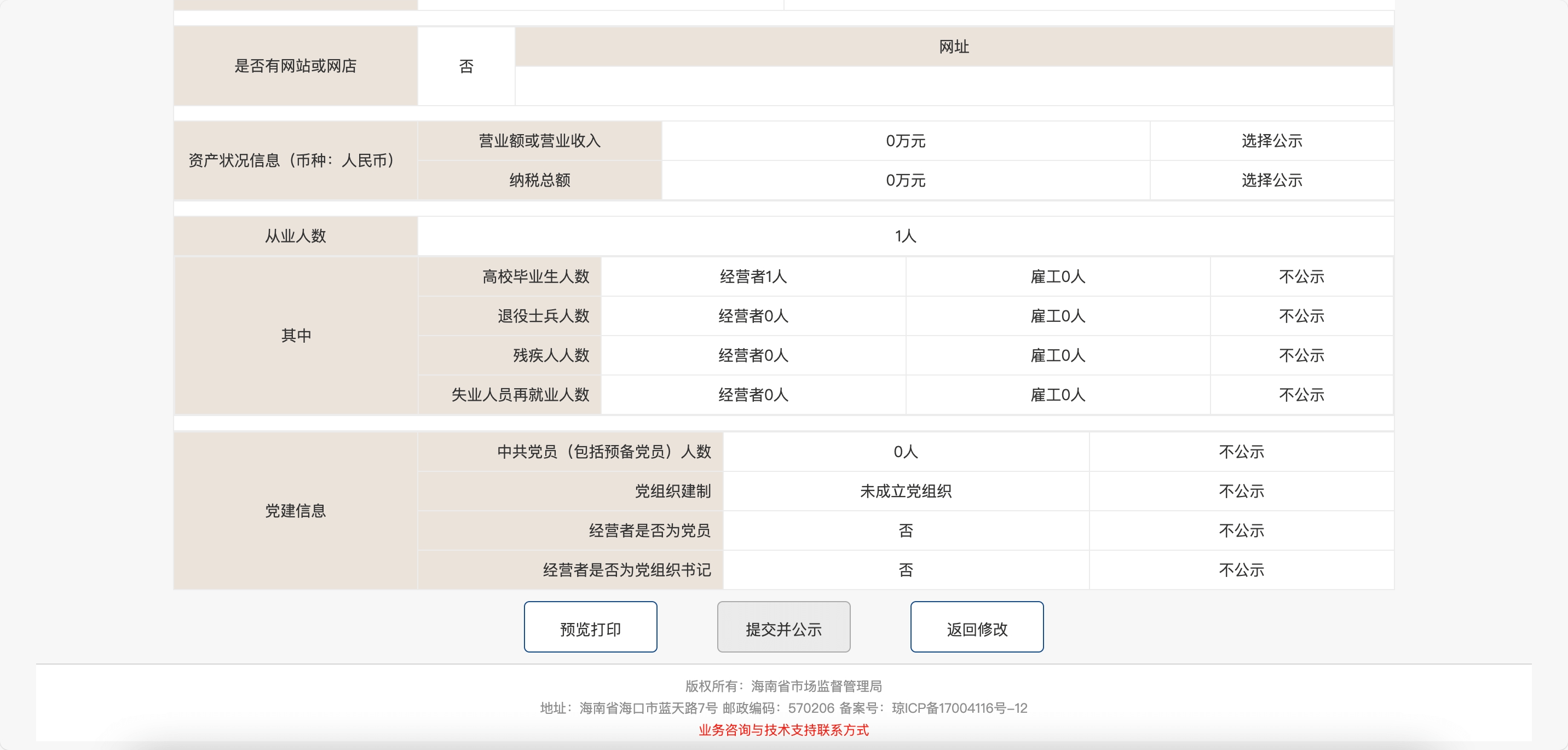The height and width of the screenshot is (750, 1568).
Task: Click the empty 网址 field cell
Action: coord(953,86)
